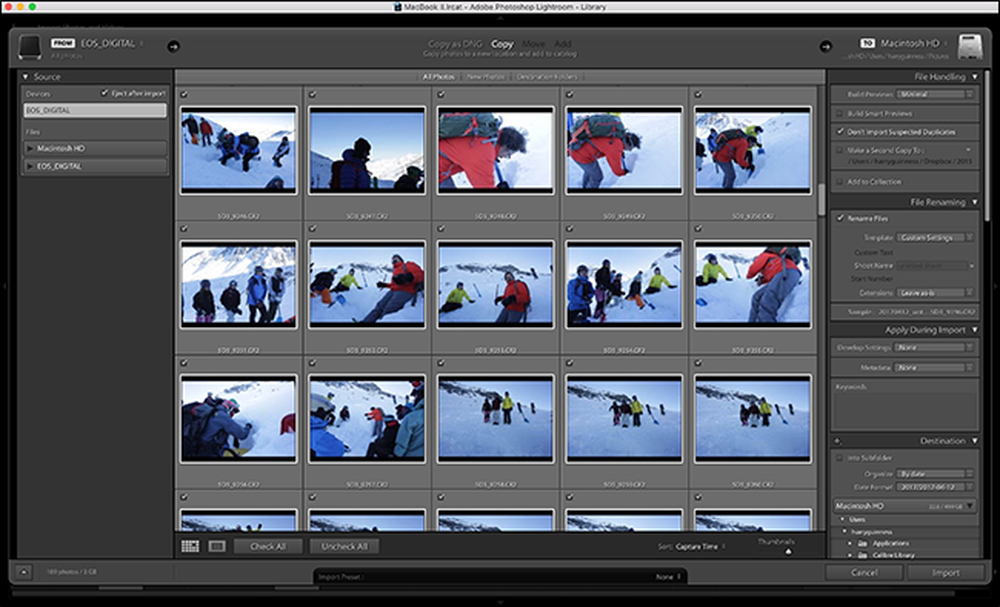The image size is (1000, 607).
Task: Collapse the File Renaming panel
Action: 974,202
